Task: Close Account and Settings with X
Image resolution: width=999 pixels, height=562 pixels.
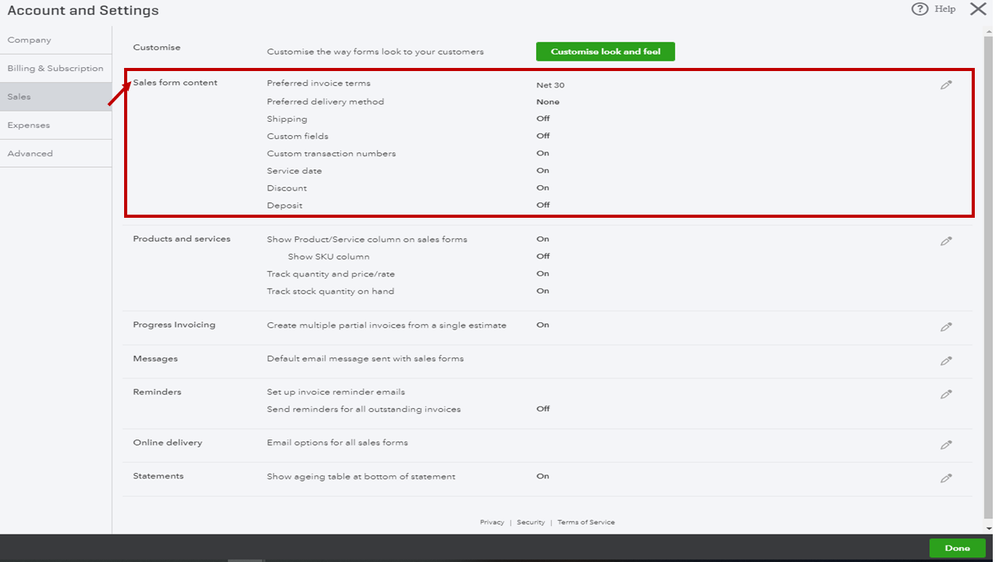Action: click(978, 9)
